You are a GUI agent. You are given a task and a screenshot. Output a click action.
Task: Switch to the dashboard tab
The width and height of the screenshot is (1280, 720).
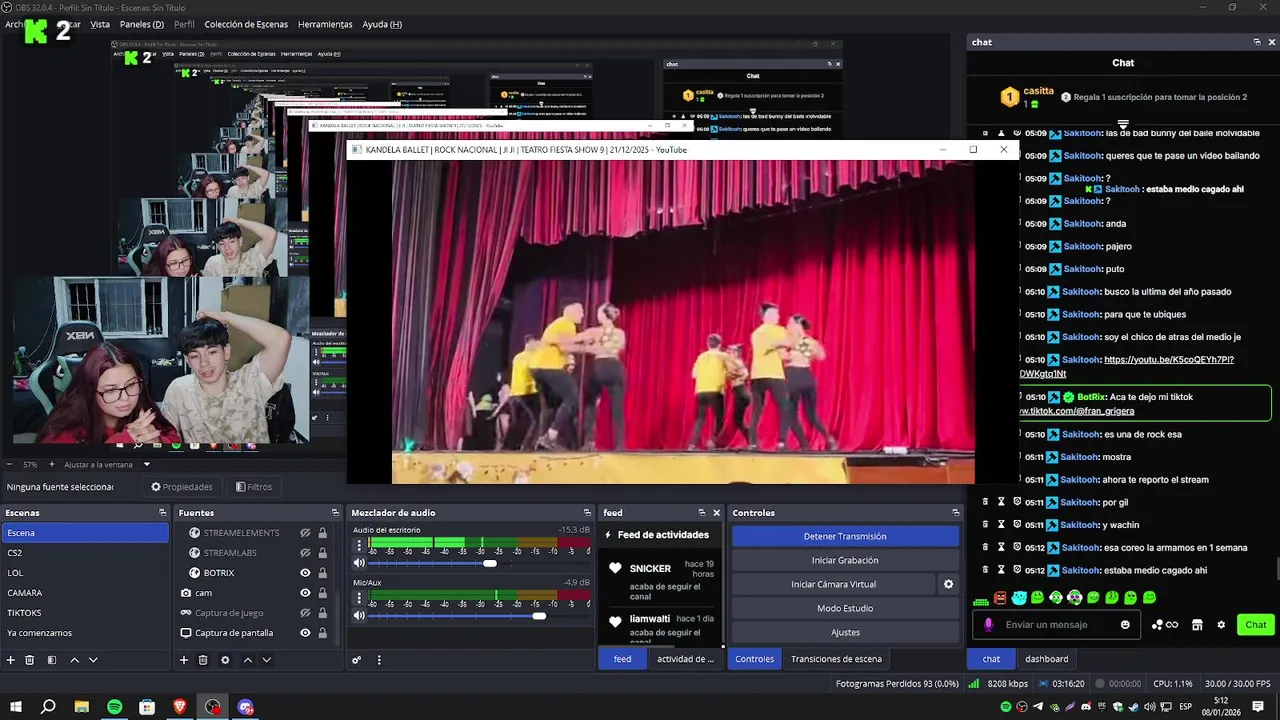pyautogui.click(x=1047, y=659)
